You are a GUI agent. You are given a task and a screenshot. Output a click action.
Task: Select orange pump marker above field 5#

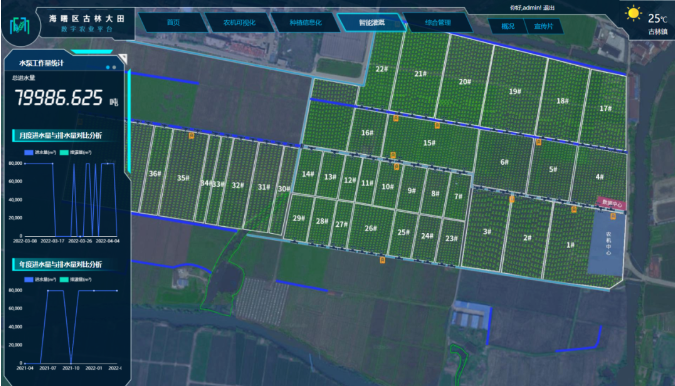539,142
